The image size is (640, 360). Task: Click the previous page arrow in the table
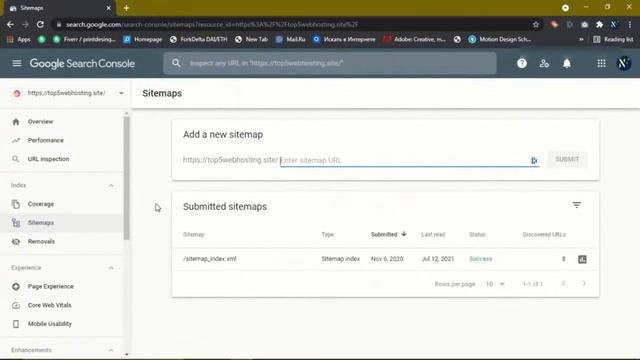tap(564, 283)
